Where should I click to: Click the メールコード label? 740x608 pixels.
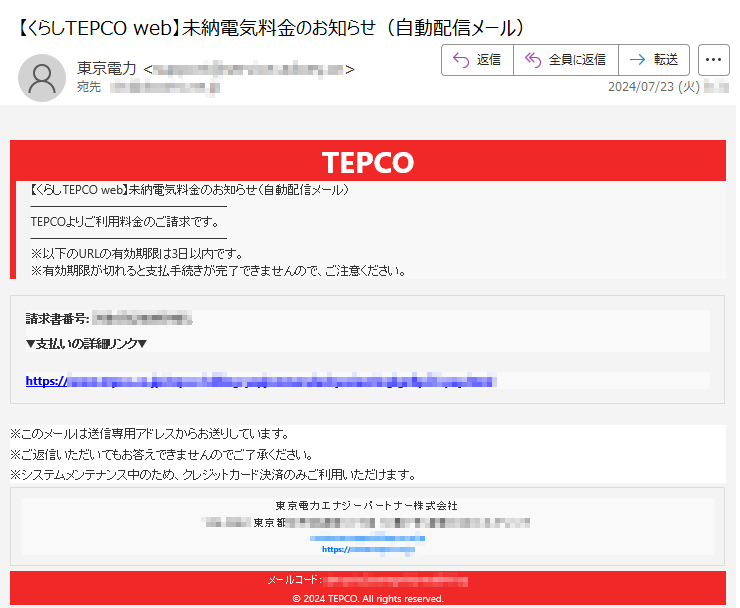(x=295, y=580)
